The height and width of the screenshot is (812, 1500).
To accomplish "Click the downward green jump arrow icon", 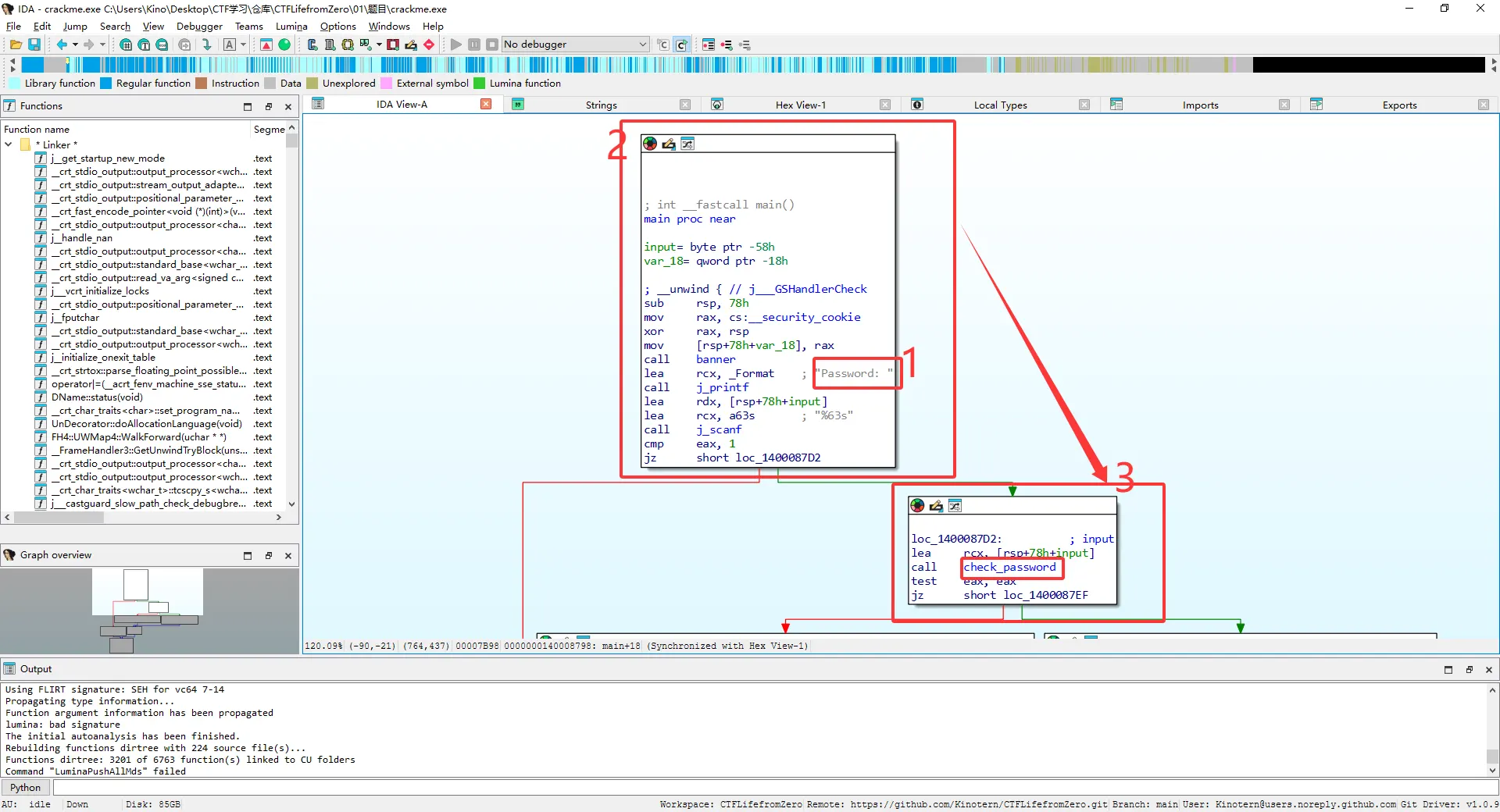I will point(206,45).
